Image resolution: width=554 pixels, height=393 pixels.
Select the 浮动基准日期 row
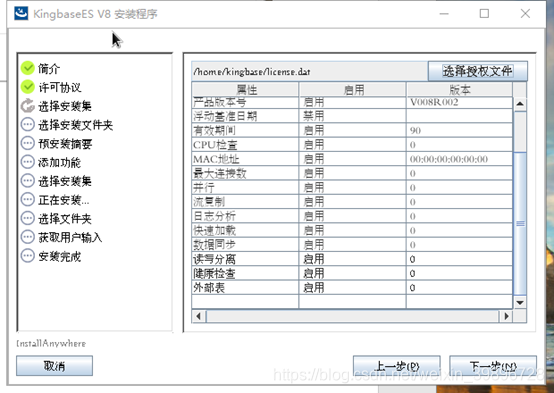pyautogui.click(x=352, y=116)
